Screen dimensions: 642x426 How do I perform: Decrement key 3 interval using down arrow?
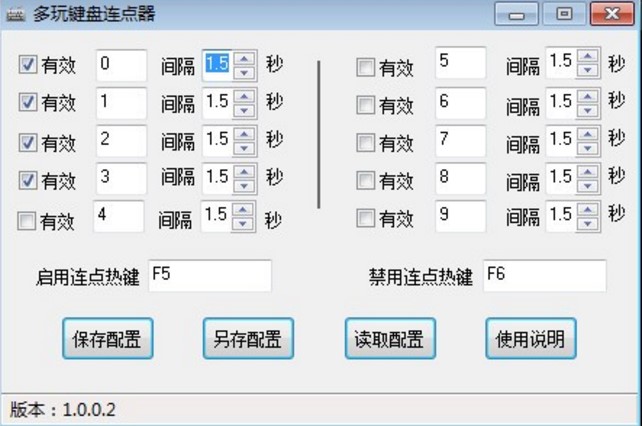[x=244, y=186]
